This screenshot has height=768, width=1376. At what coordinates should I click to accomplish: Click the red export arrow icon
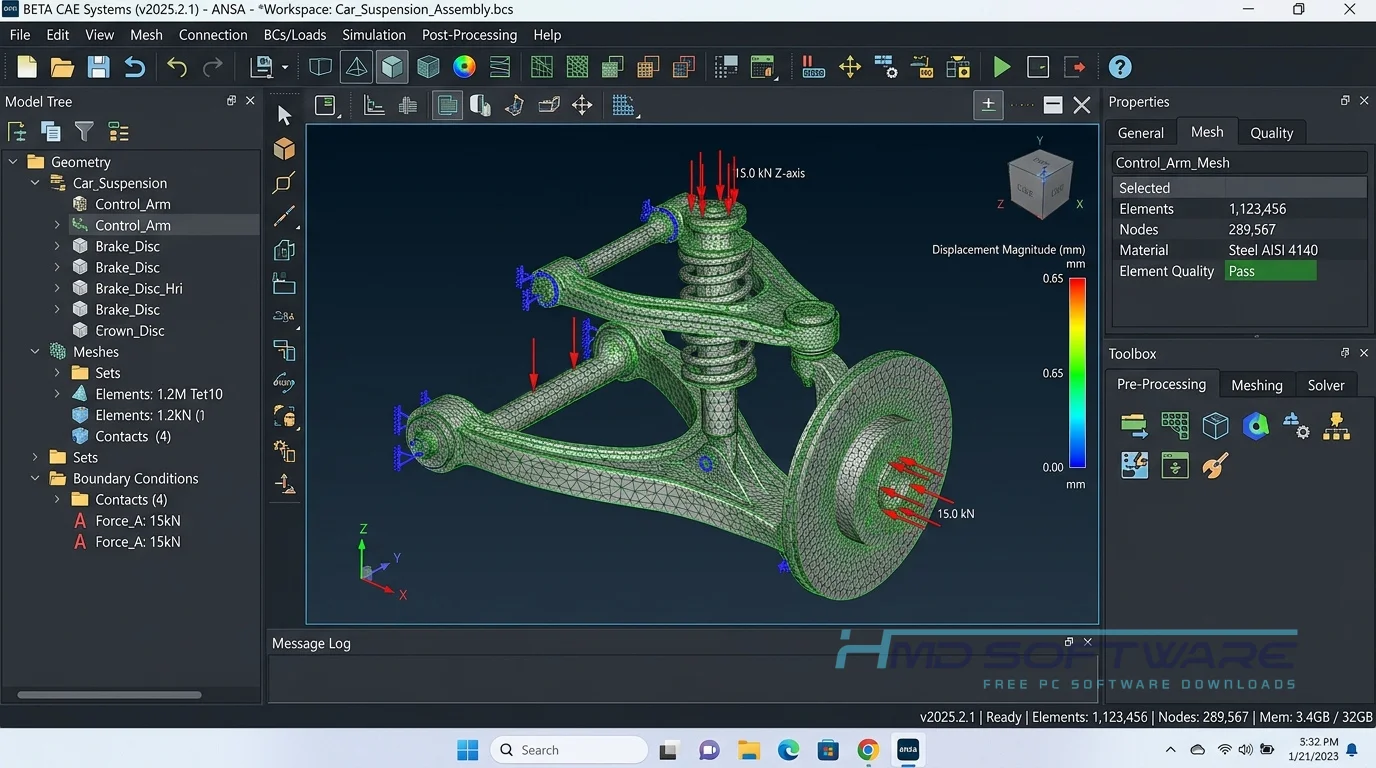point(1075,67)
